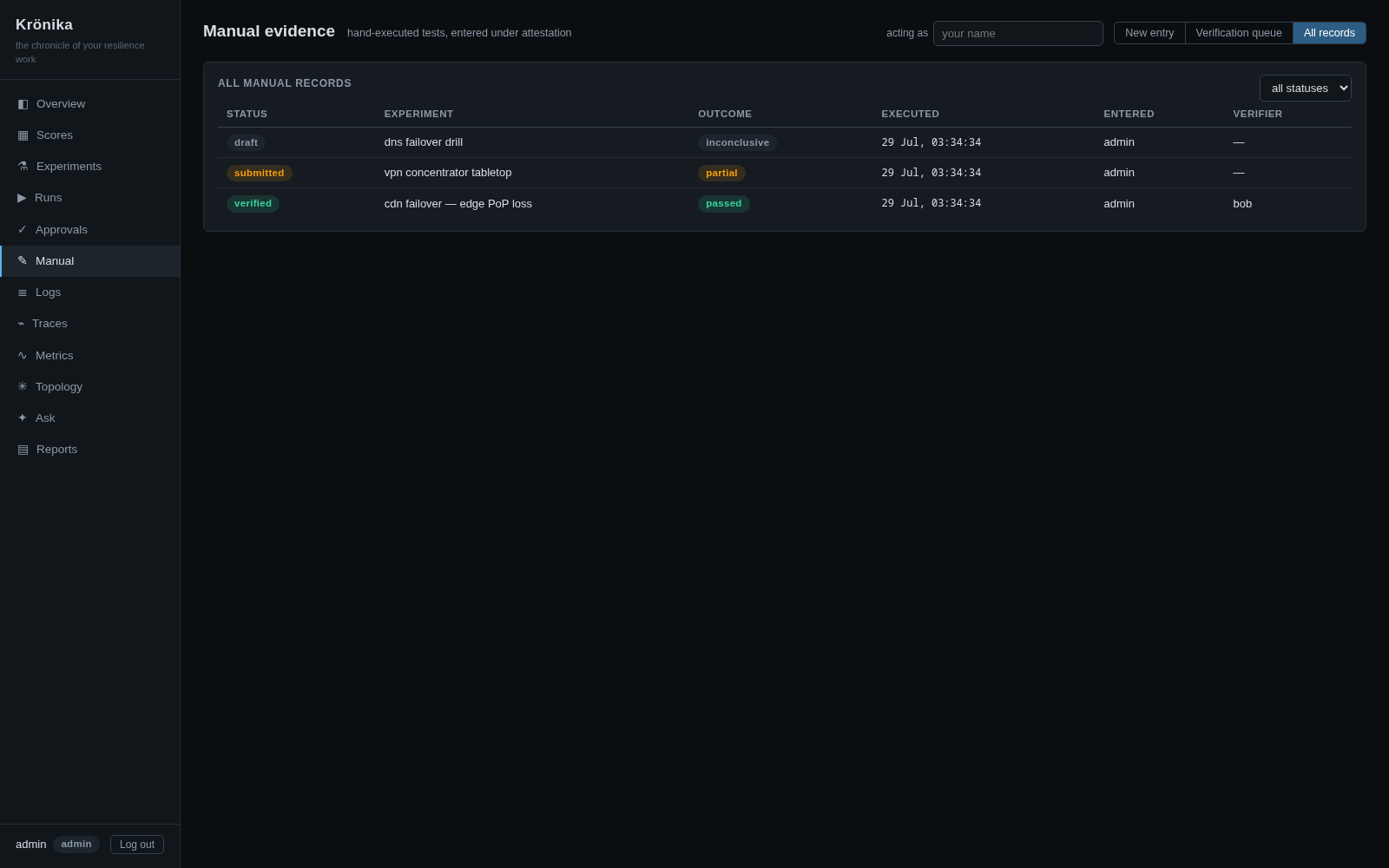Screen dimensions: 1389x868
Task: Click the admin role badge in footer
Action: [x=76, y=845]
